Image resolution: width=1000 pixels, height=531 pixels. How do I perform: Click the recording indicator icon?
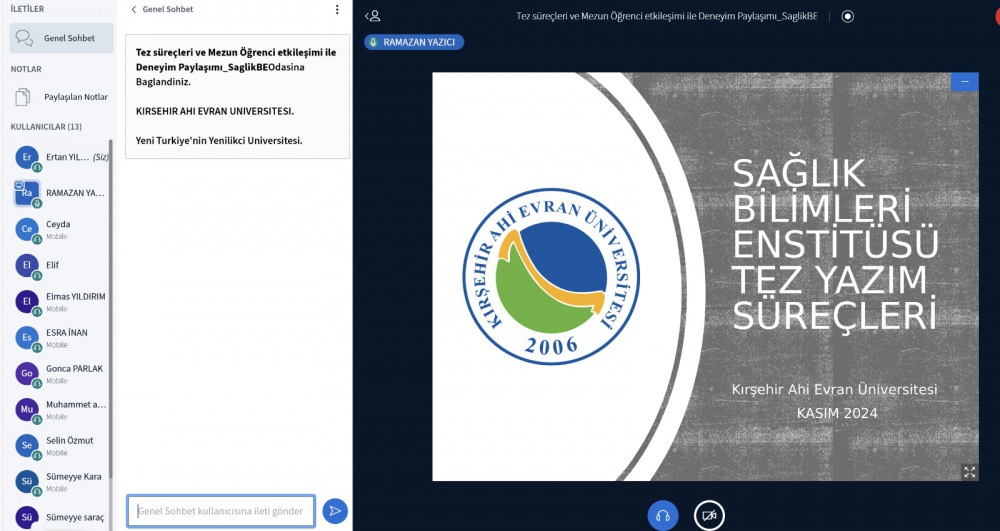pyautogui.click(x=848, y=17)
